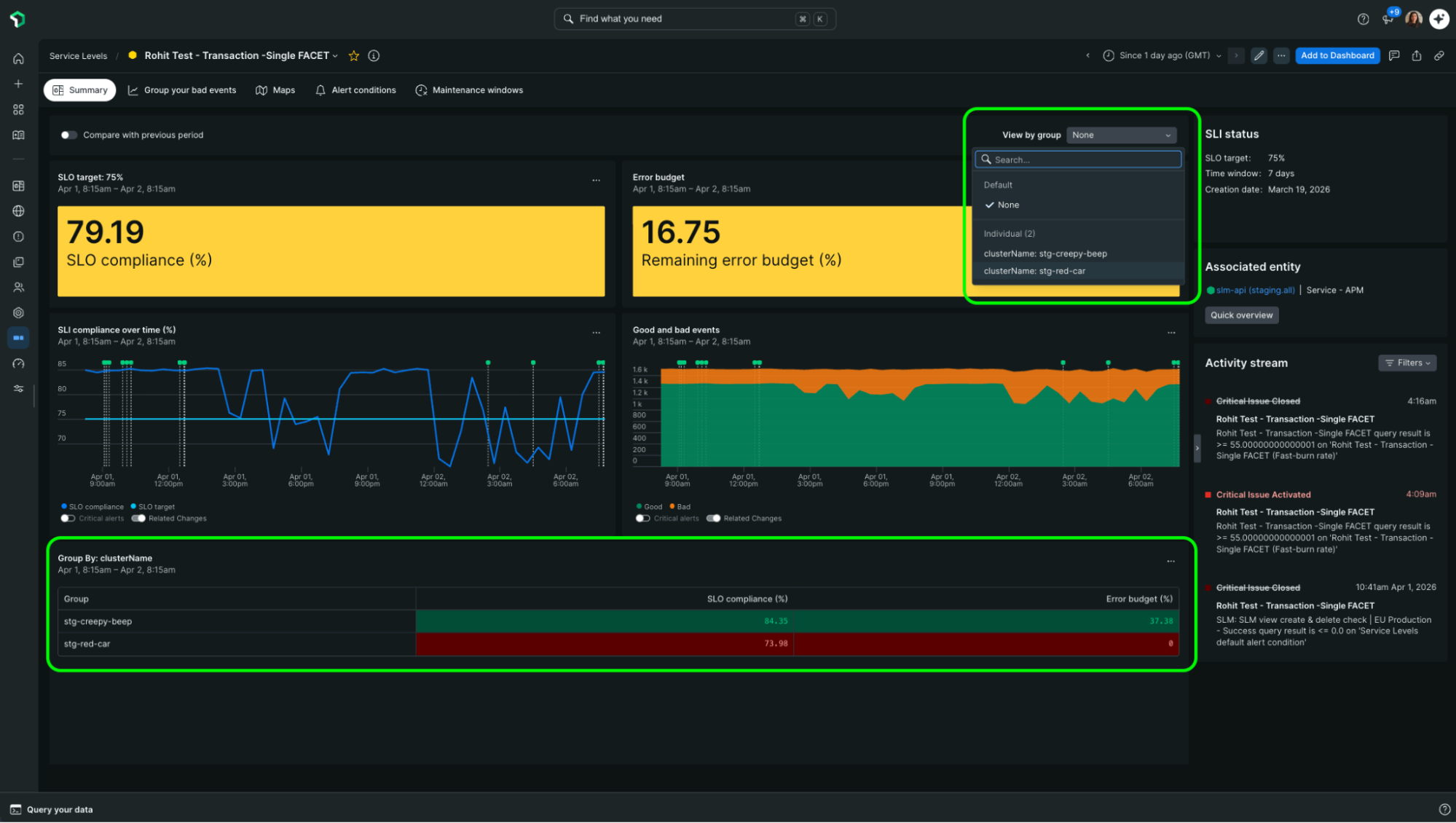This screenshot has width=1456, height=823.
Task: Click the Quick overview button
Action: point(1241,315)
